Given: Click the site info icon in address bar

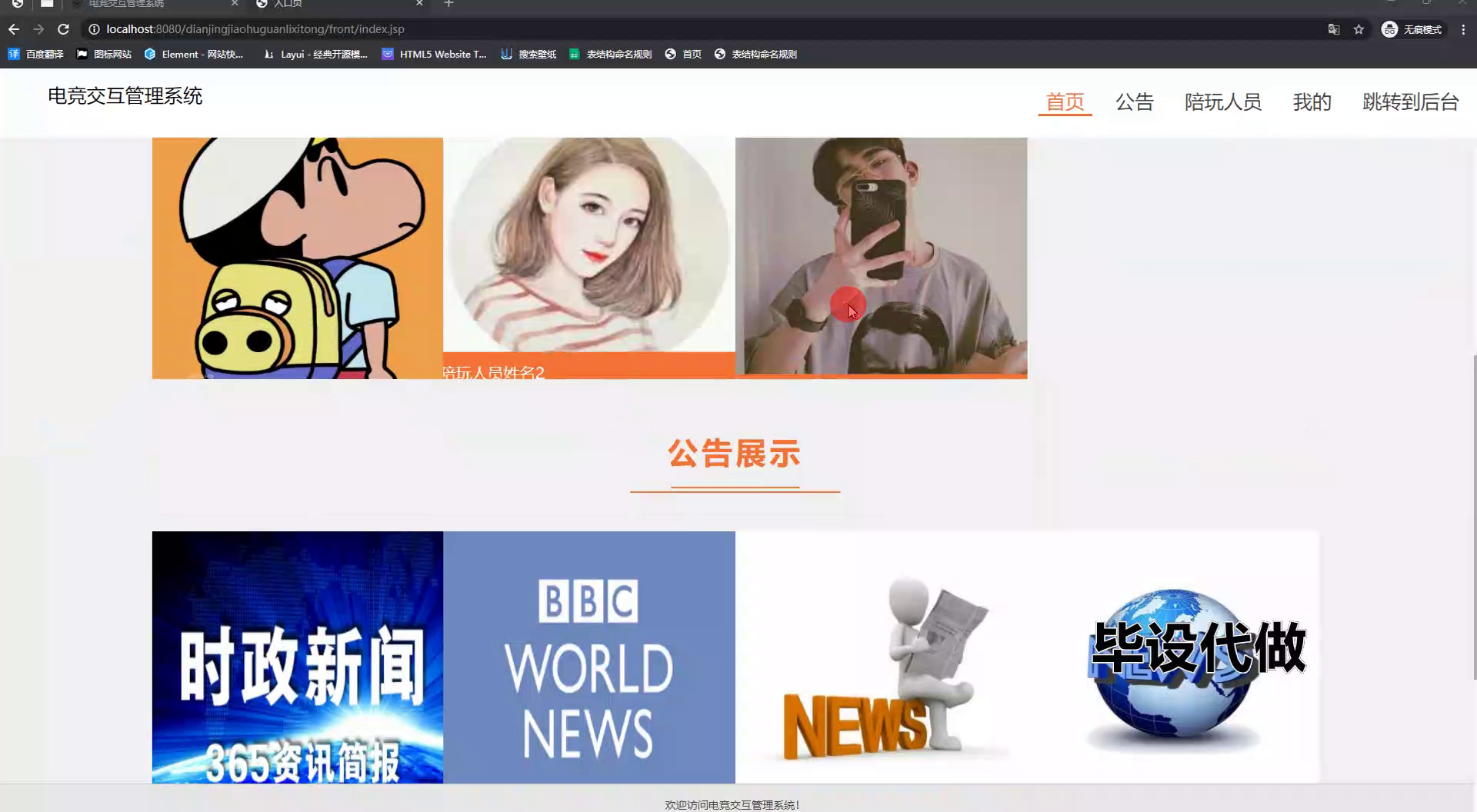Looking at the screenshot, I should click(x=94, y=29).
